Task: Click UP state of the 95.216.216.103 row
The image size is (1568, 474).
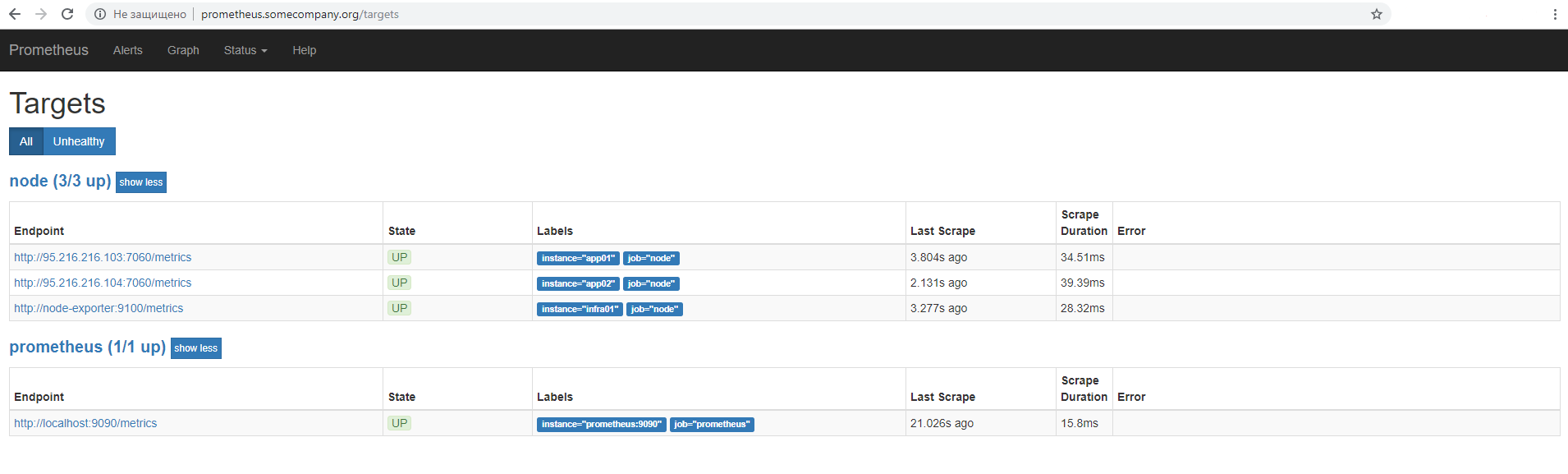Action: (x=400, y=257)
